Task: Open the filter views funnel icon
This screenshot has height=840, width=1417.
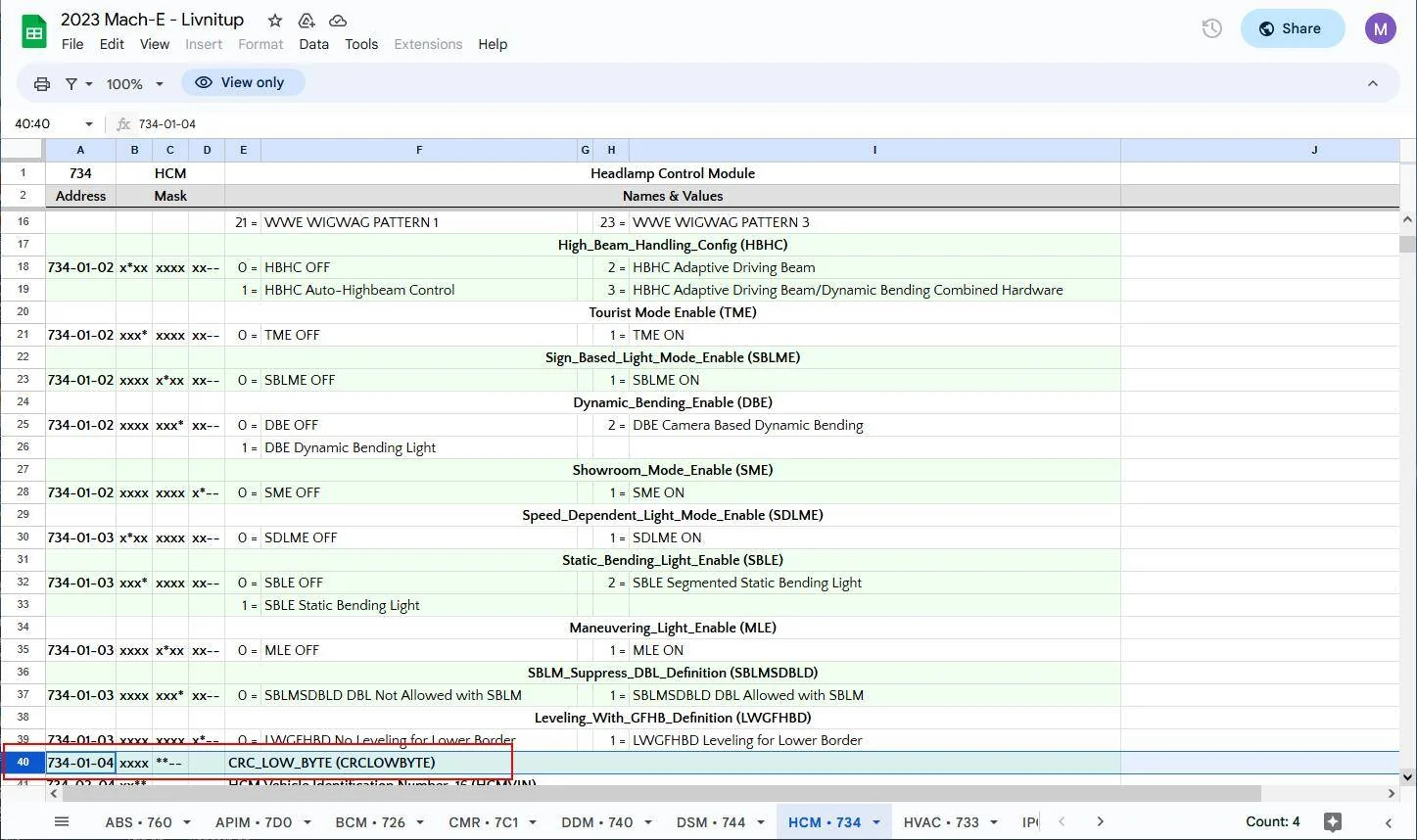Action: (x=71, y=84)
